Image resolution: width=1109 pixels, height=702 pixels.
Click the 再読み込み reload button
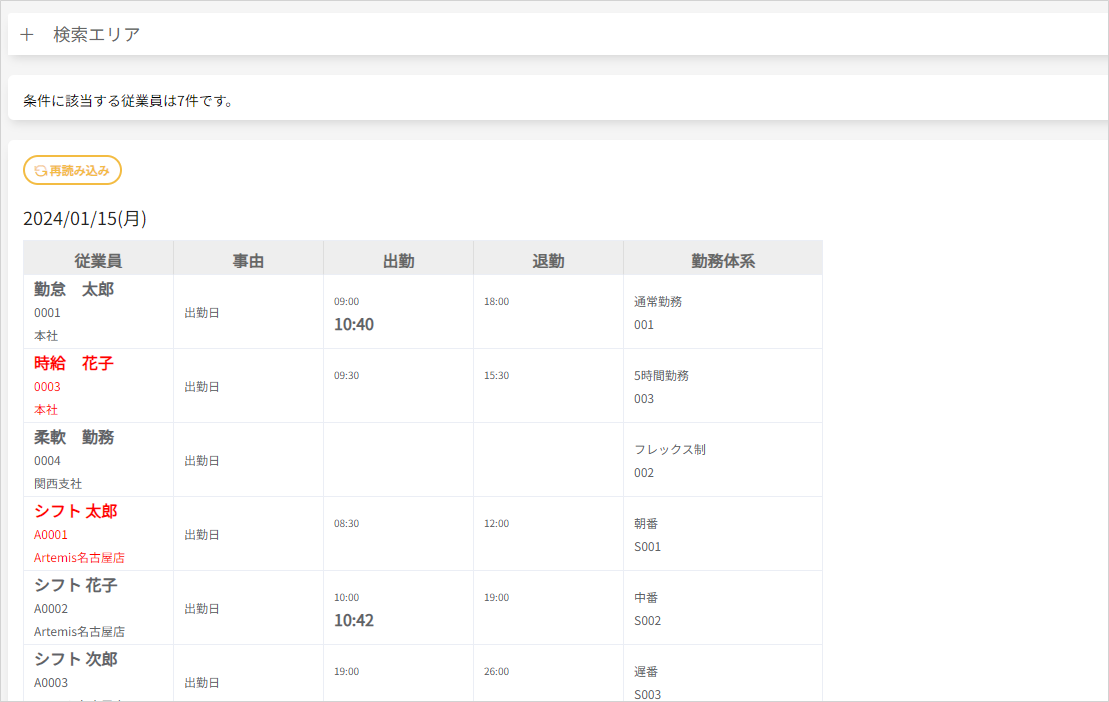tap(72, 171)
